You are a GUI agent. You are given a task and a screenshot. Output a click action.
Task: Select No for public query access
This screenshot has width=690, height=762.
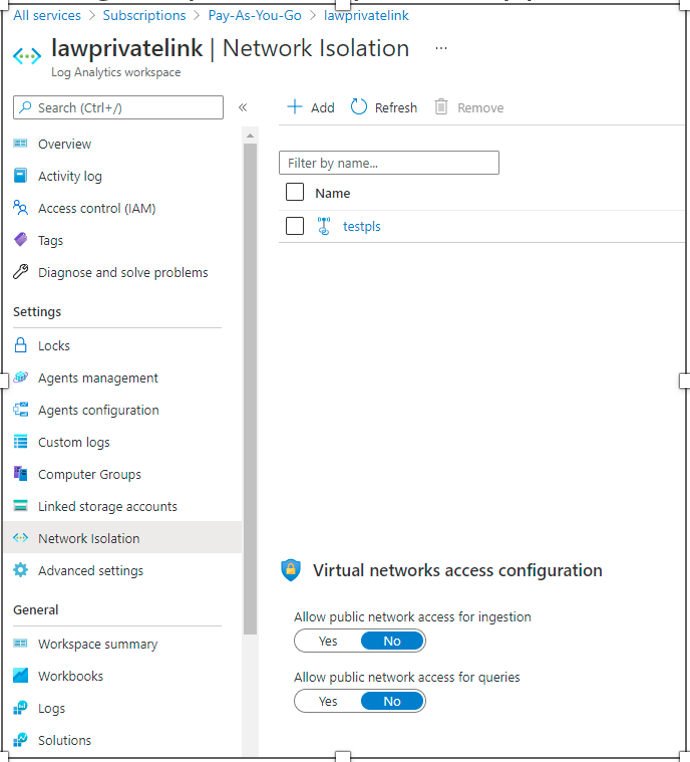tap(392, 701)
